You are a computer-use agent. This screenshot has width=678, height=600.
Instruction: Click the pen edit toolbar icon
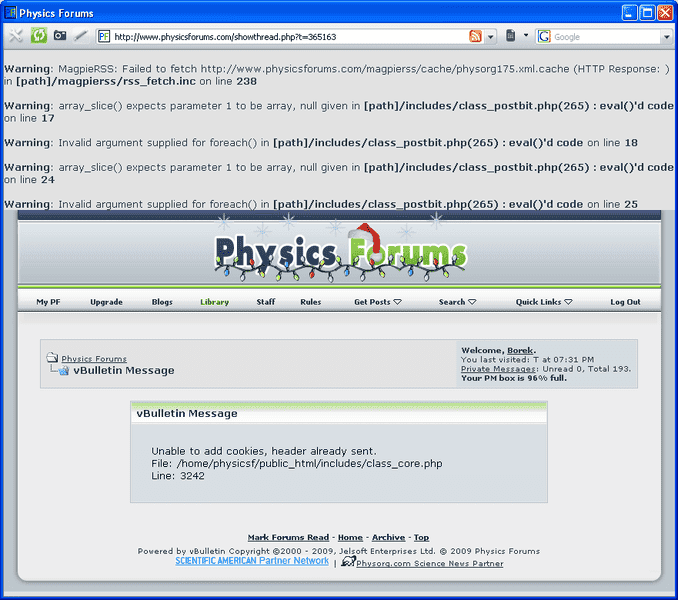tap(80, 35)
